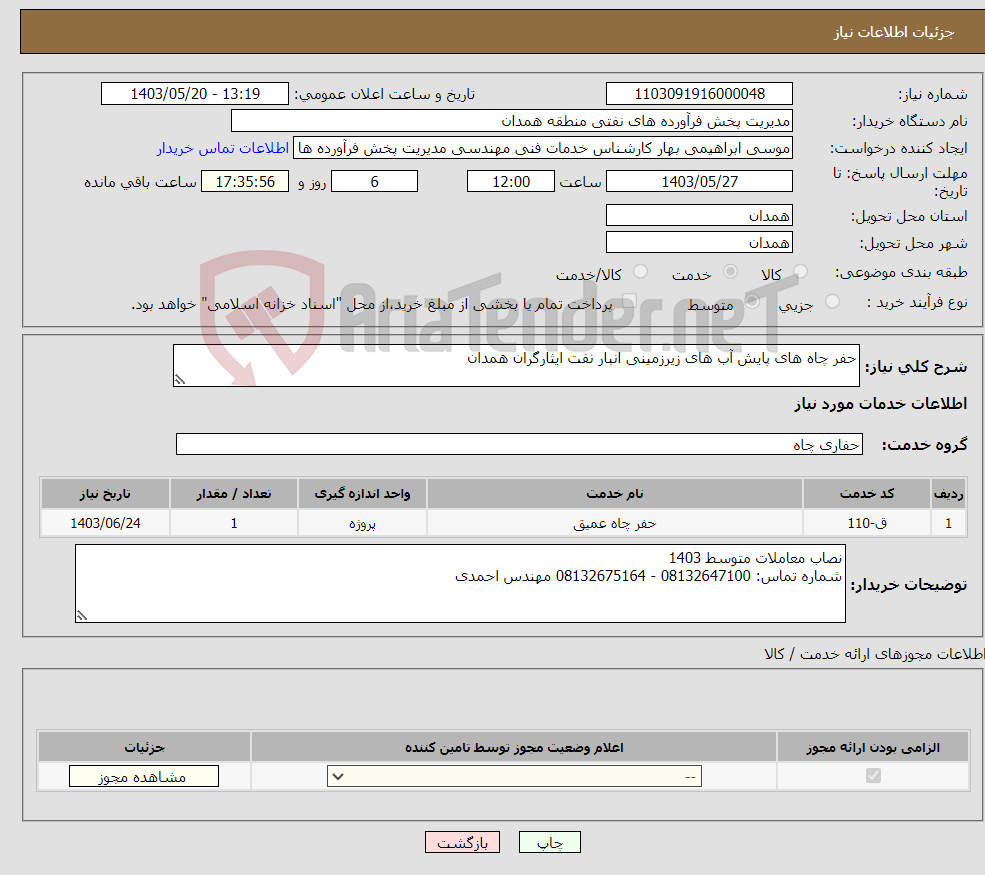Click service code cell ق-110
This screenshot has width=985, height=875.
866,523
